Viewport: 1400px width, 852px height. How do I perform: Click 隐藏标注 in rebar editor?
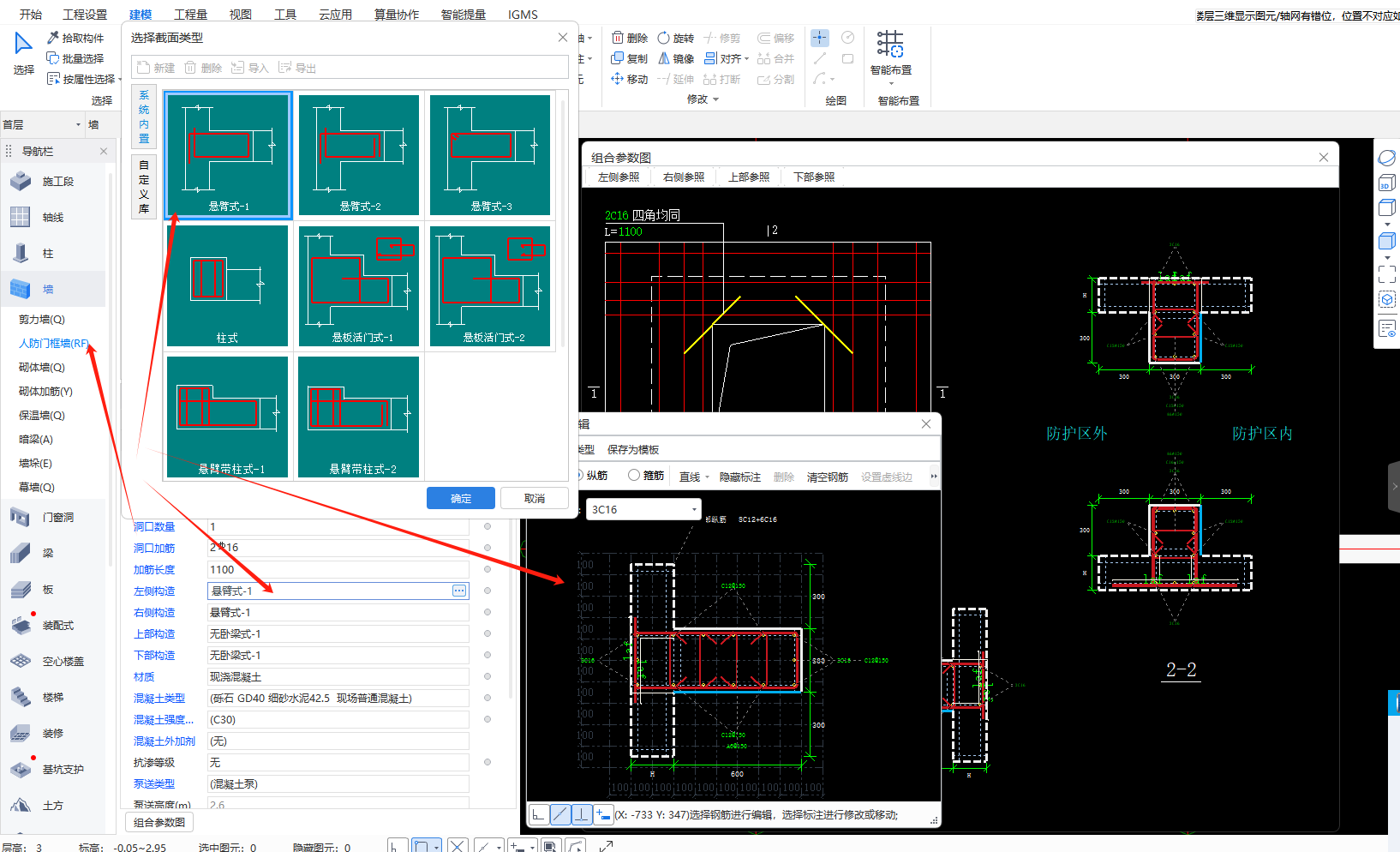(x=740, y=477)
